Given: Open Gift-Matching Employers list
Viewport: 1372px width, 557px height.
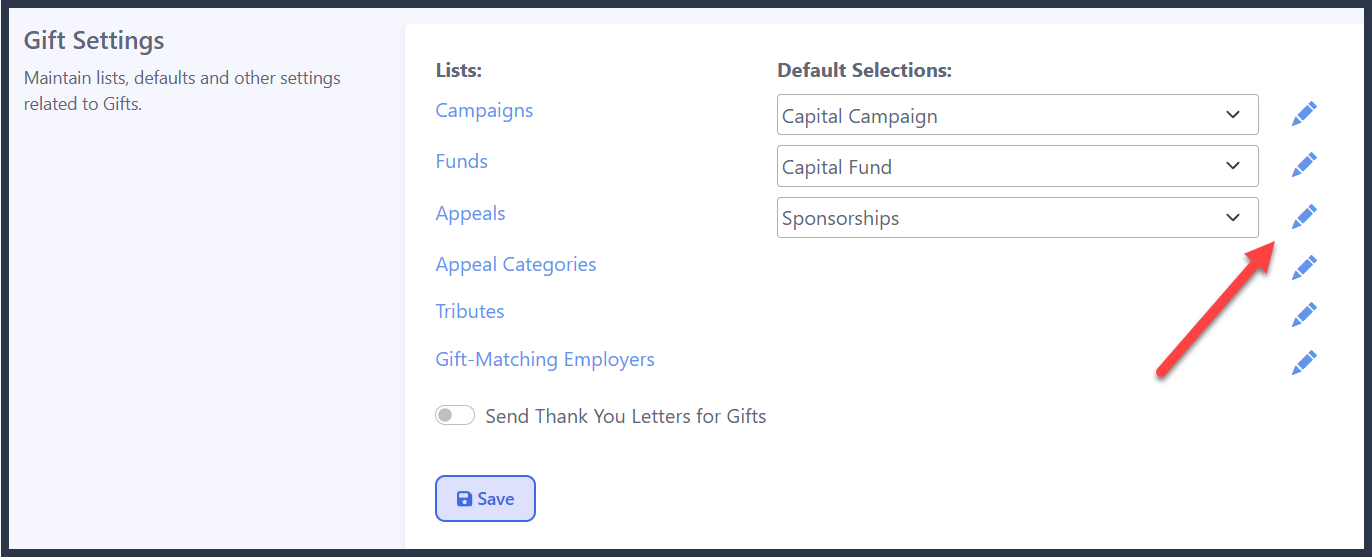Looking at the screenshot, I should [x=545, y=359].
